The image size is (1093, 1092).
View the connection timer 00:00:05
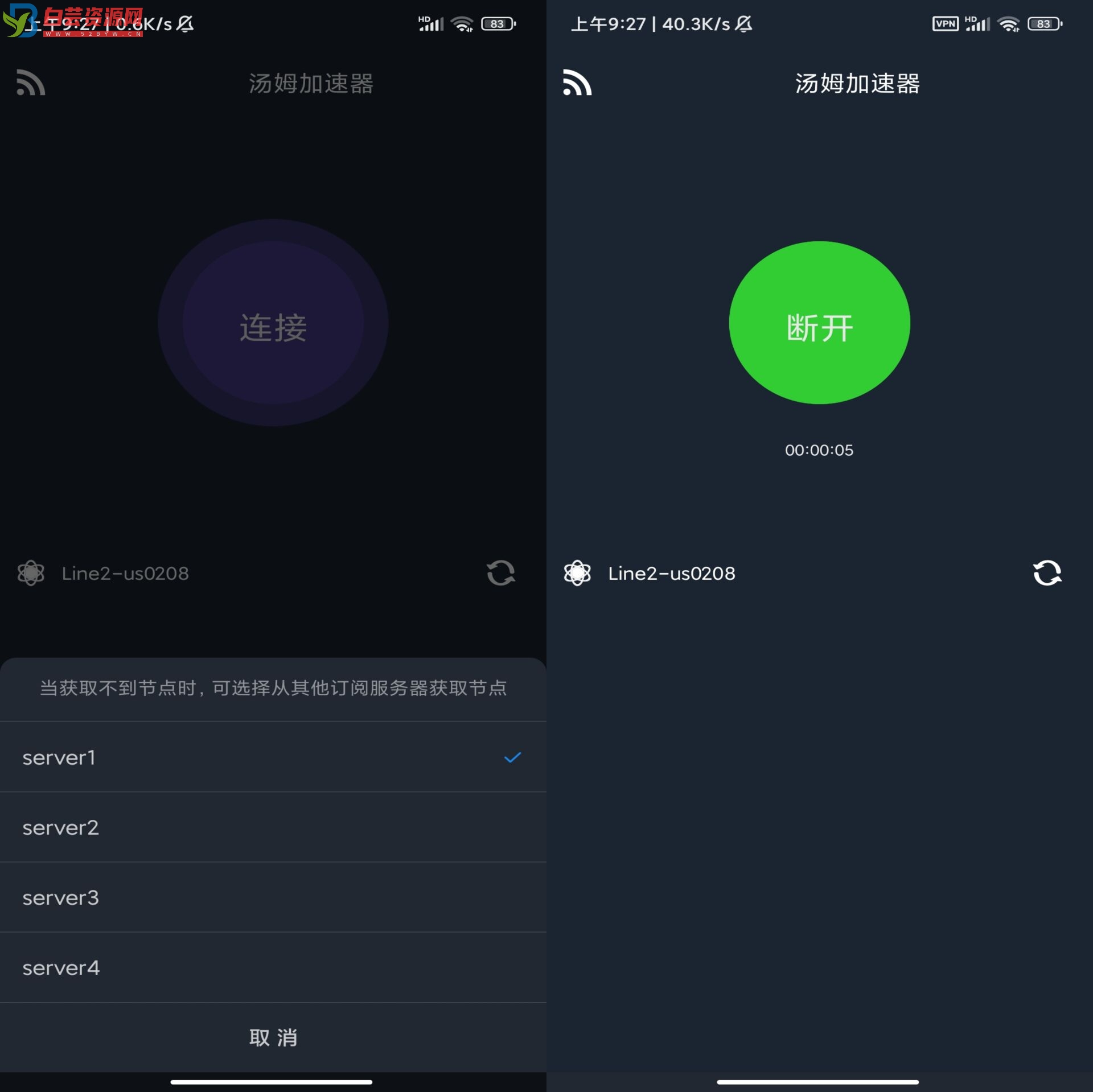pyautogui.click(x=819, y=449)
